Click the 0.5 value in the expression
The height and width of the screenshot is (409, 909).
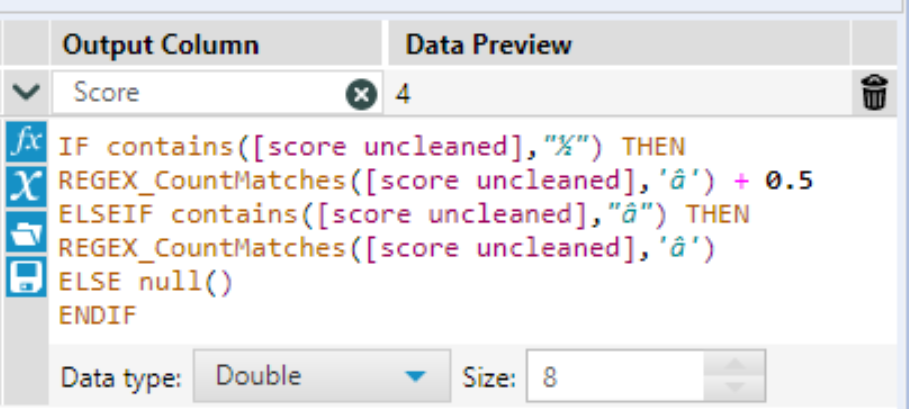(789, 181)
